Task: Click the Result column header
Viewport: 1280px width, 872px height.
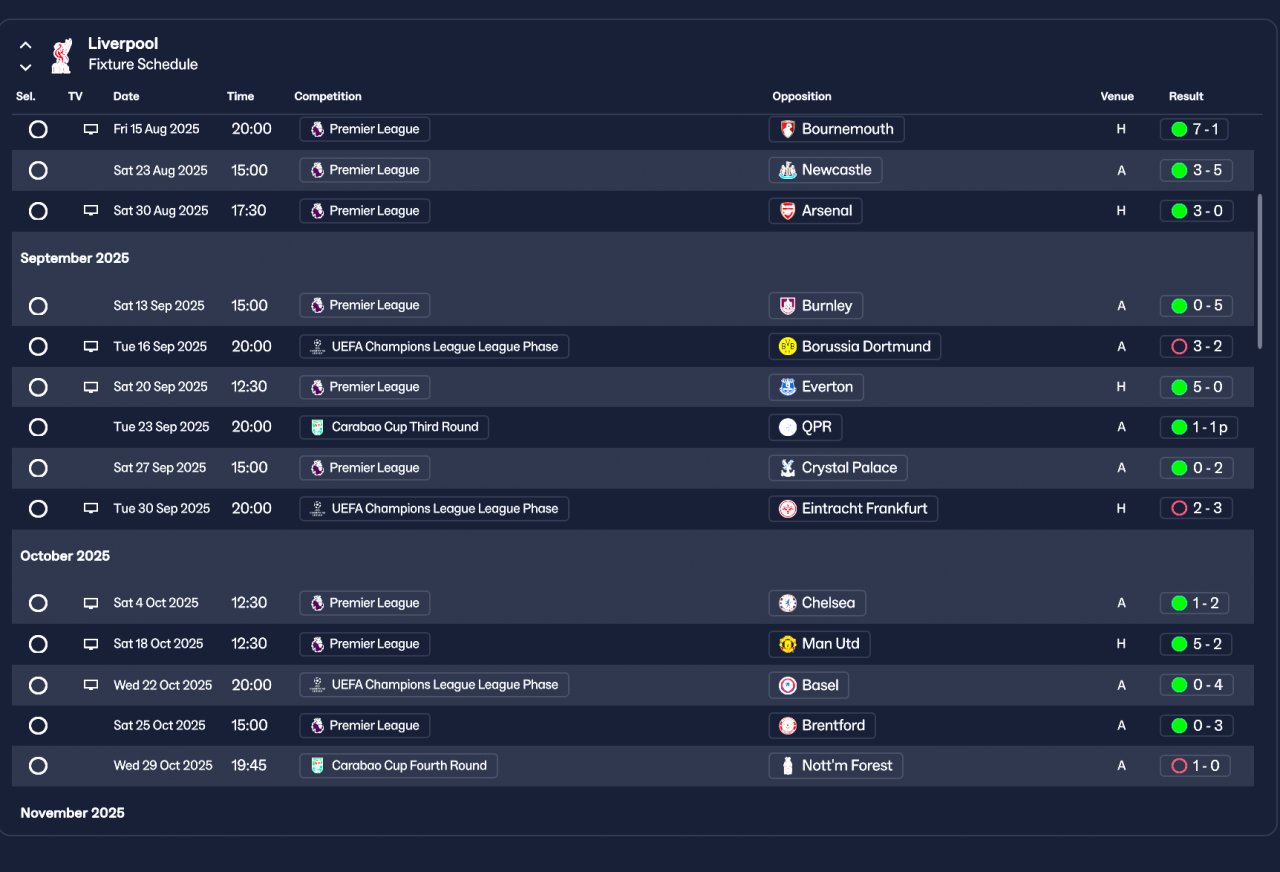Action: point(1186,97)
